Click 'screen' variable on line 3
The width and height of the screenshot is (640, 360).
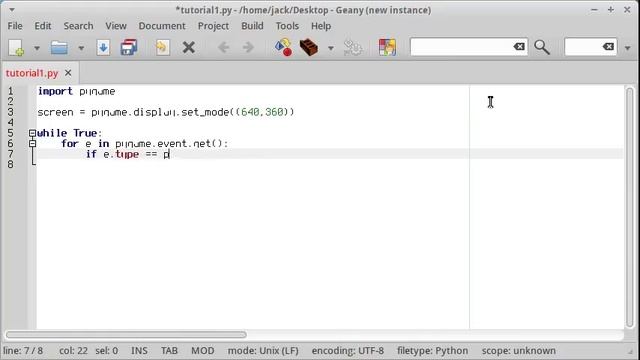click(56, 112)
